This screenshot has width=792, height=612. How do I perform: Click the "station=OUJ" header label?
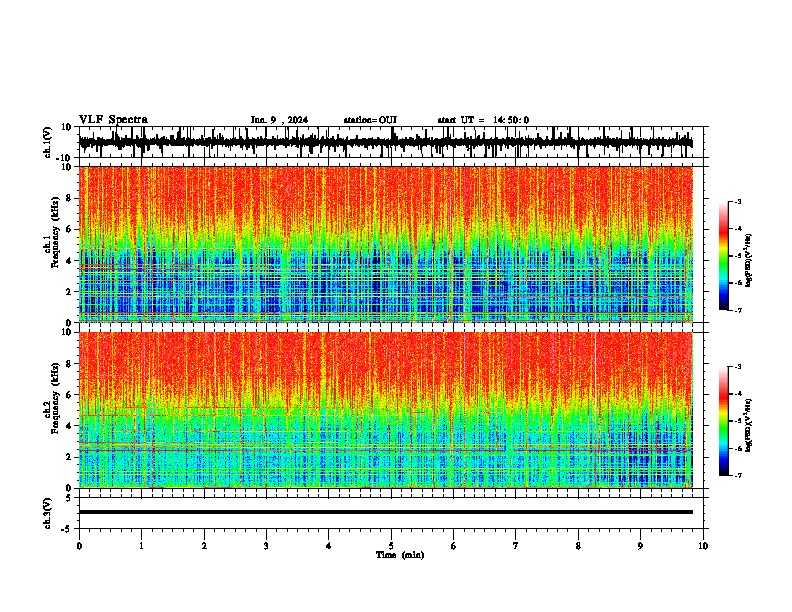tap(370, 120)
